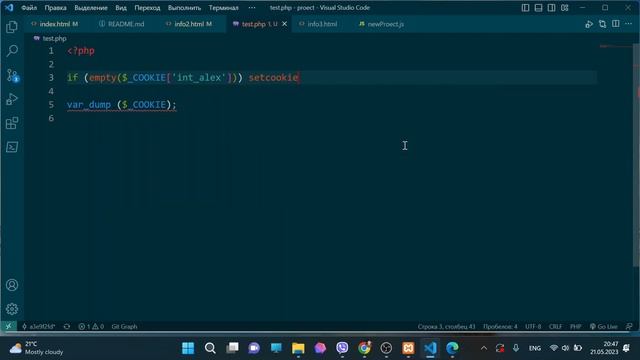
Task: Click Go Live in status bar
Action: pyautogui.click(x=604, y=327)
